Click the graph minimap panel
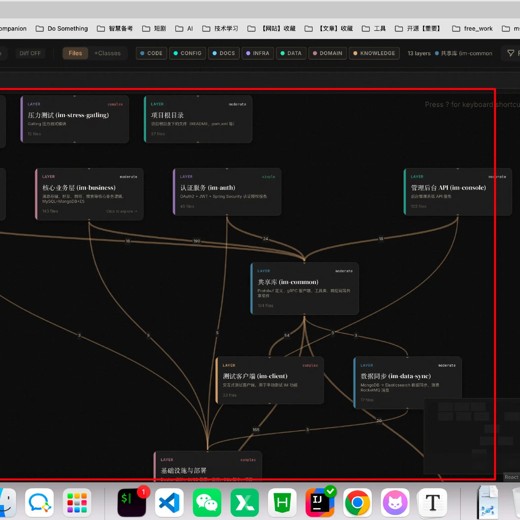The width and height of the screenshot is (520, 520). (472, 436)
